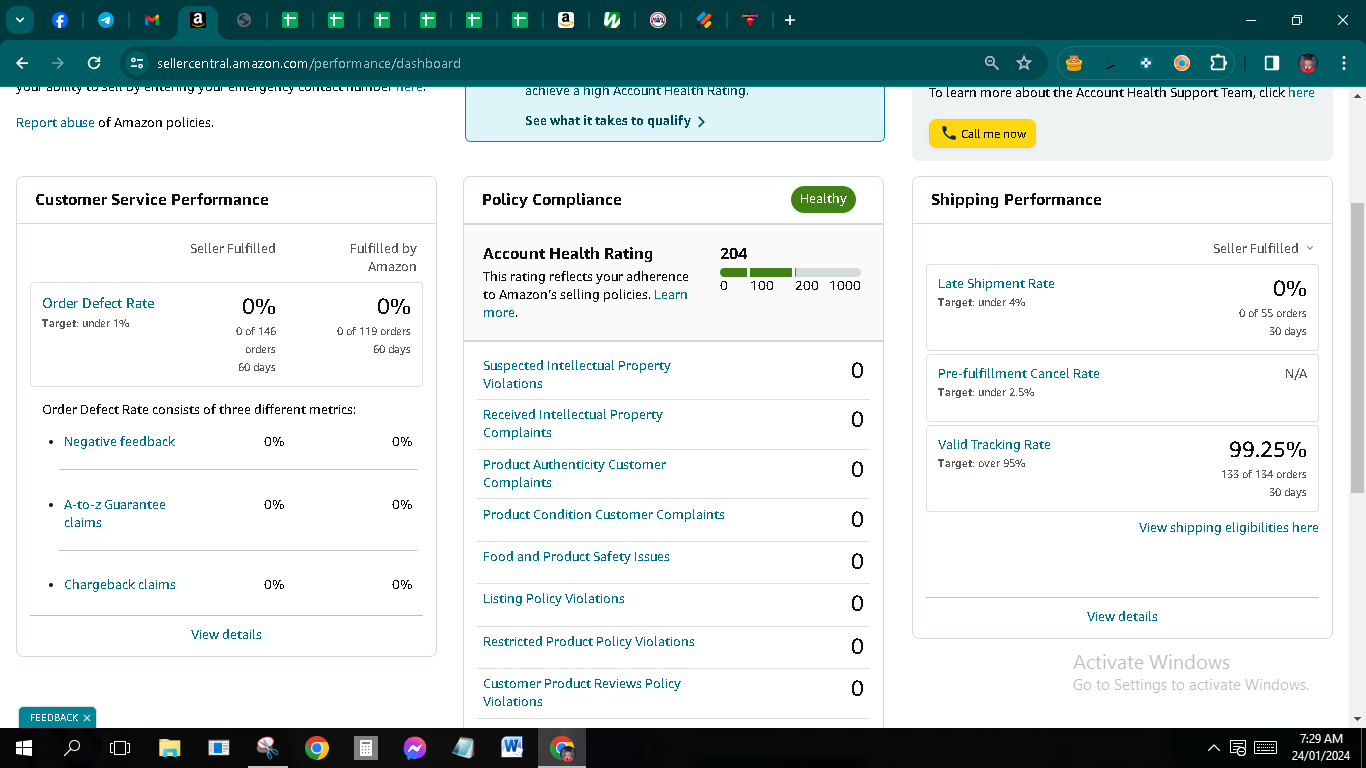Open Restricted Product Policy Violations
The width and height of the screenshot is (1366, 768).
pyautogui.click(x=589, y=641)
